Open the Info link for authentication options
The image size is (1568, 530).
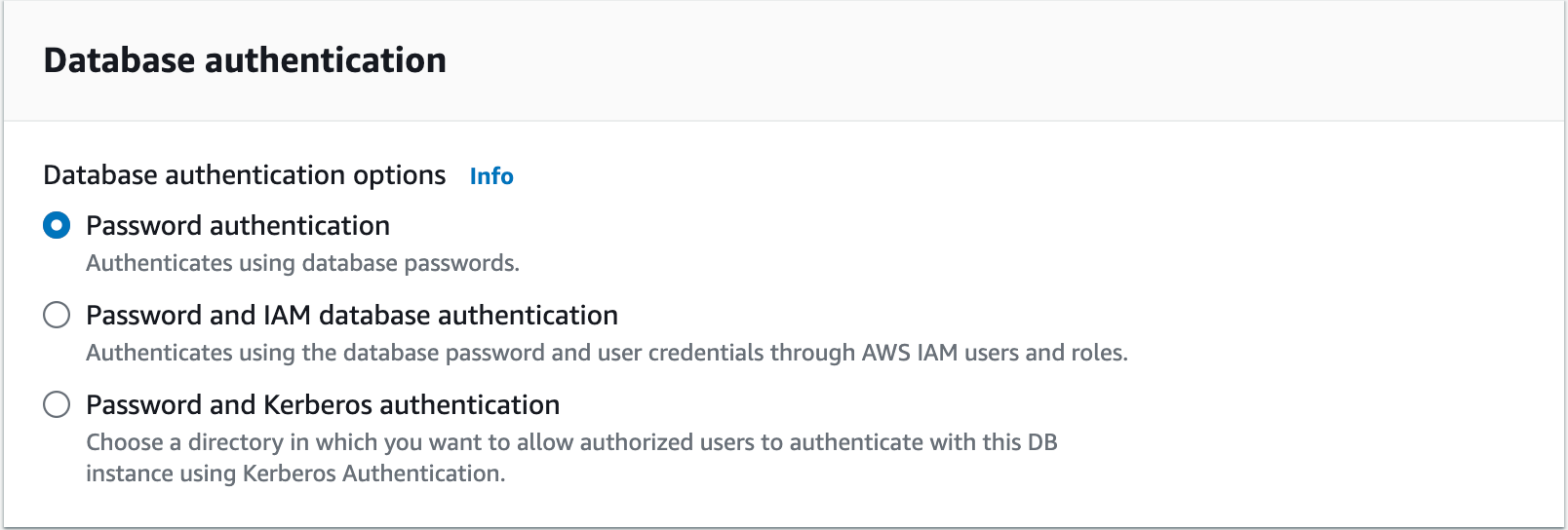tap(491, 176)
